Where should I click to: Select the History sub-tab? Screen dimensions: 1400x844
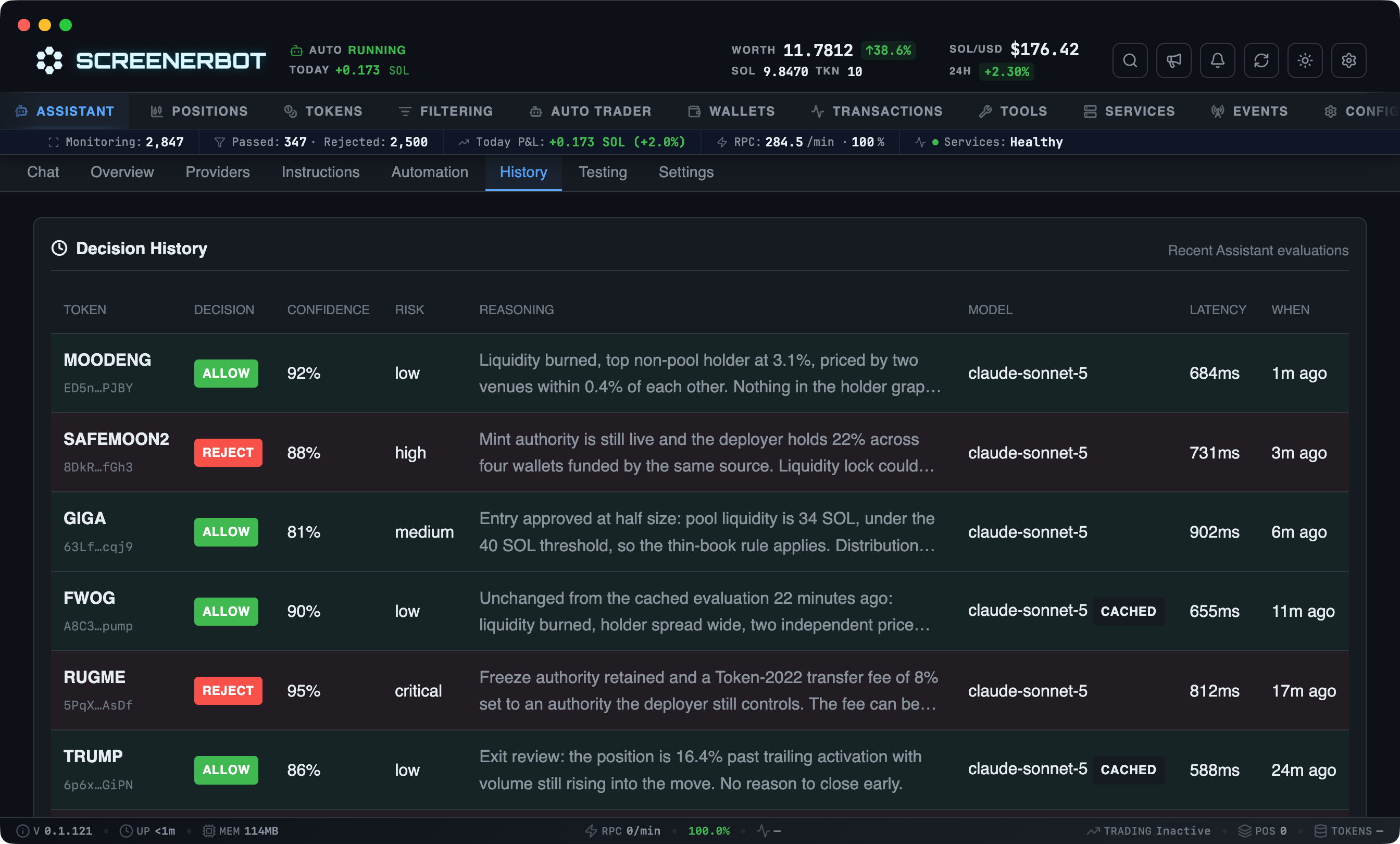coord(523,172)
